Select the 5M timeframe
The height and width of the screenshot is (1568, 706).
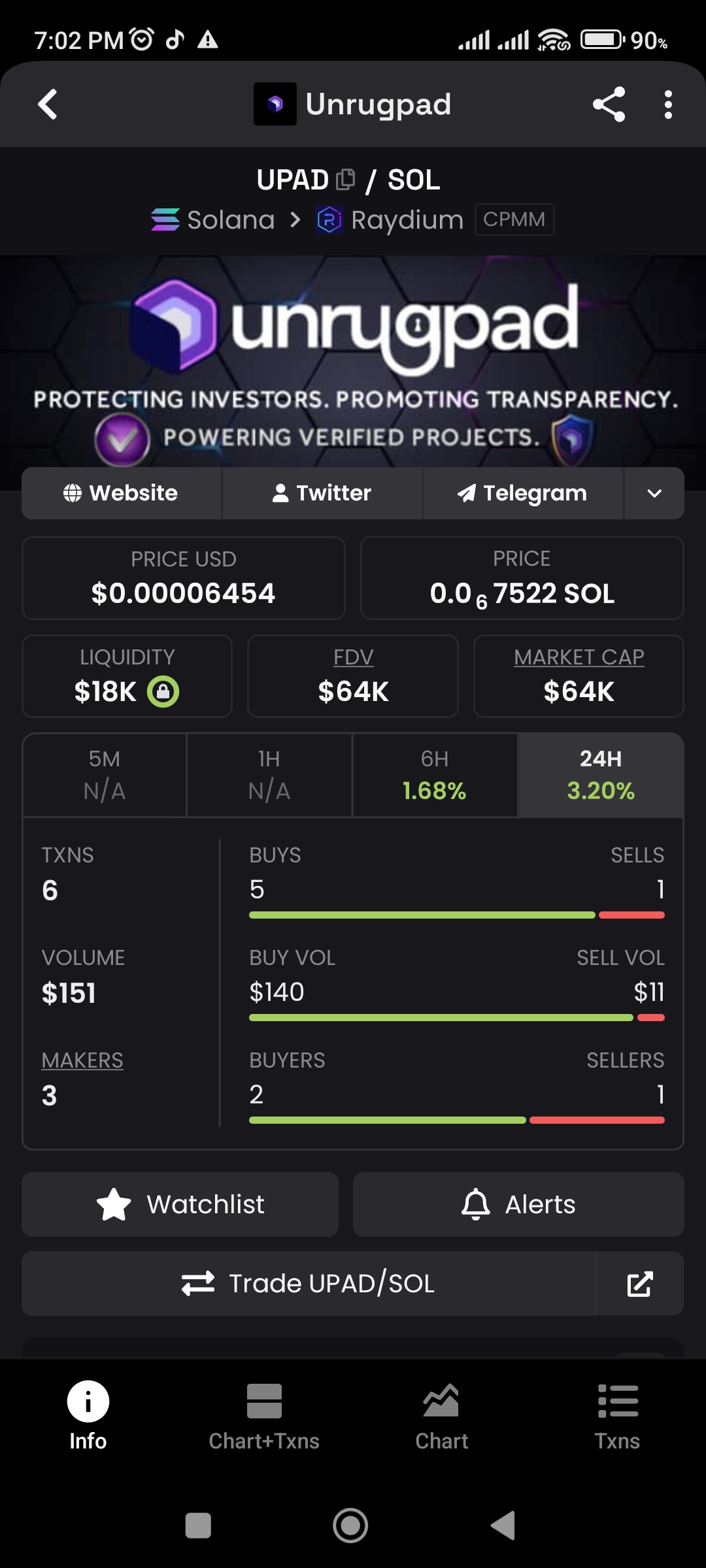tap(105, 775)
